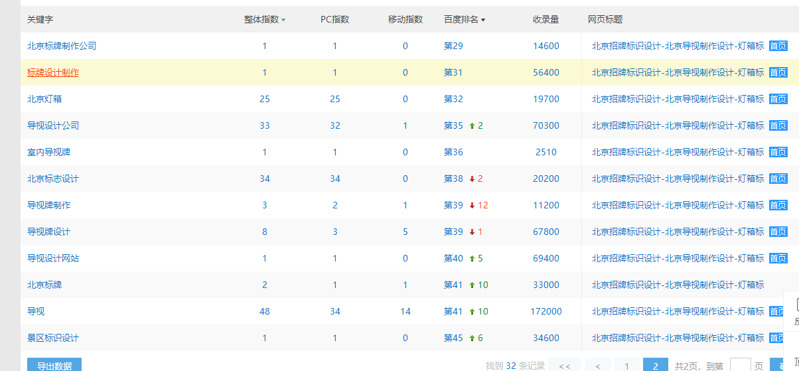Click 首页 badge in 导视设计网站 row
Viewport: 799px width, 371px height.
(778, 258)
